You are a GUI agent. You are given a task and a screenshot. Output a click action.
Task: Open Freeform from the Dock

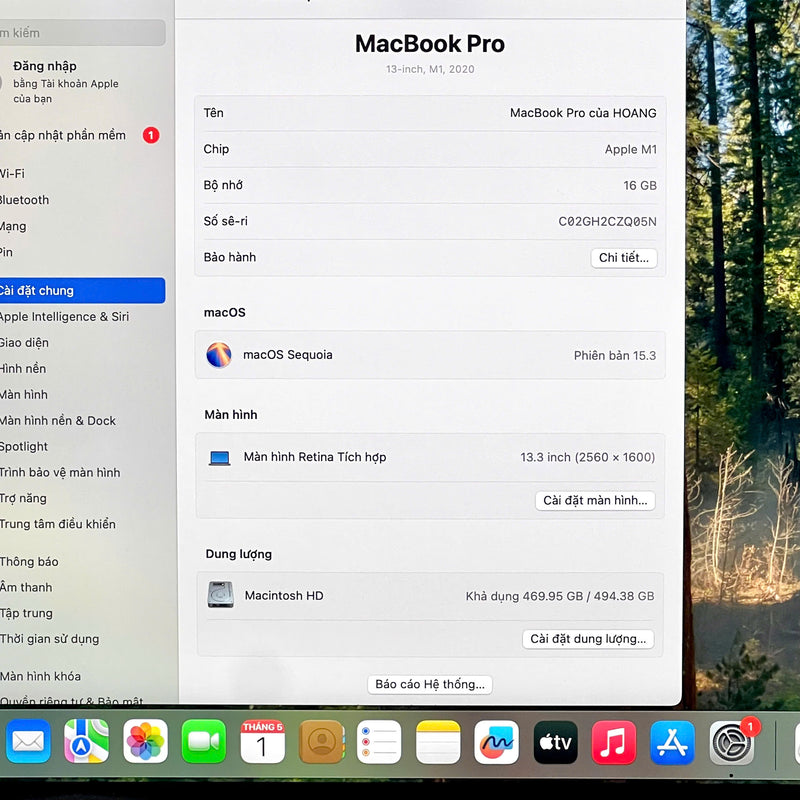(x=496, y=741)
